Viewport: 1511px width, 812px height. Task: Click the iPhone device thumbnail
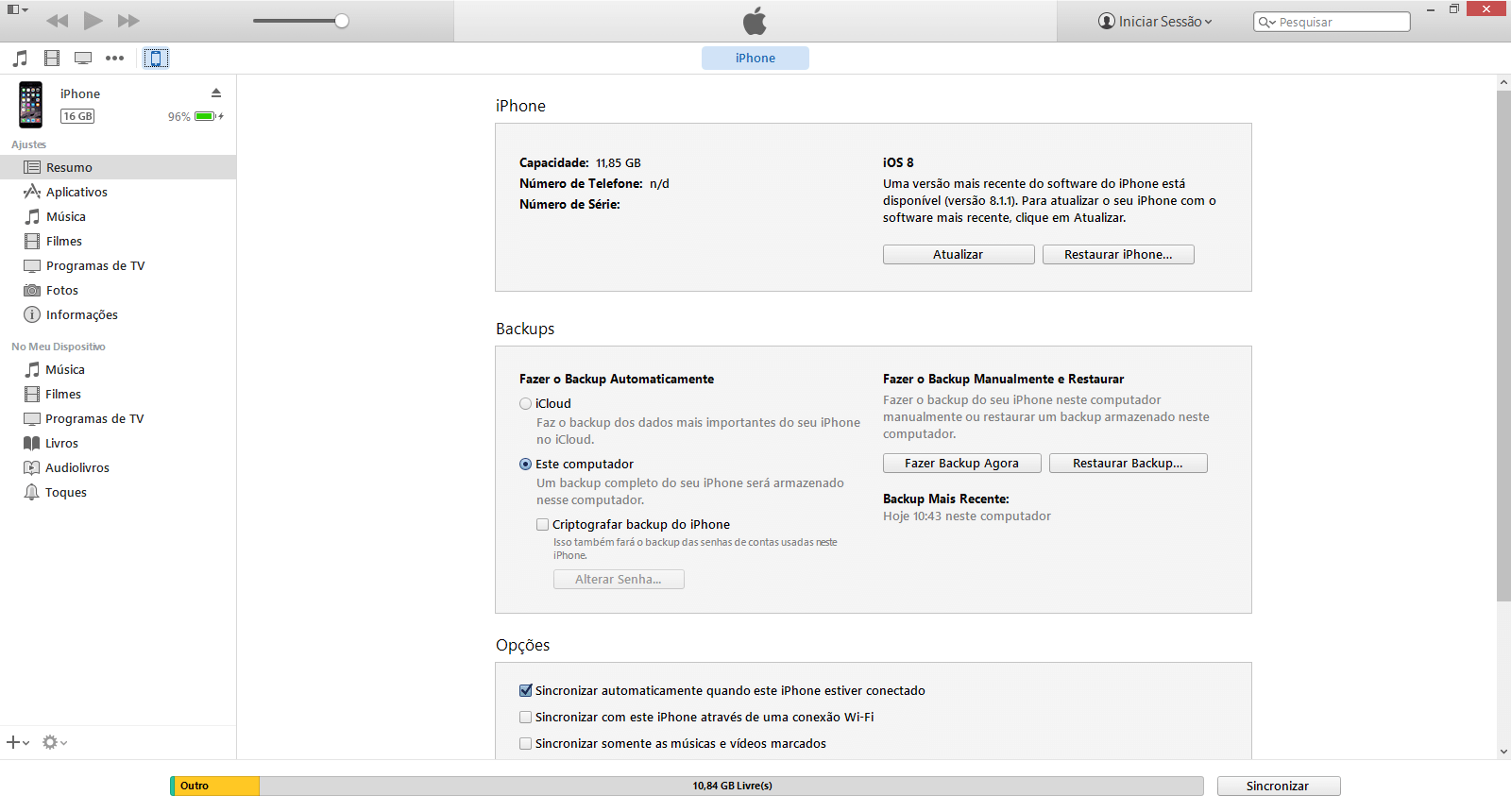click(31, 105)
